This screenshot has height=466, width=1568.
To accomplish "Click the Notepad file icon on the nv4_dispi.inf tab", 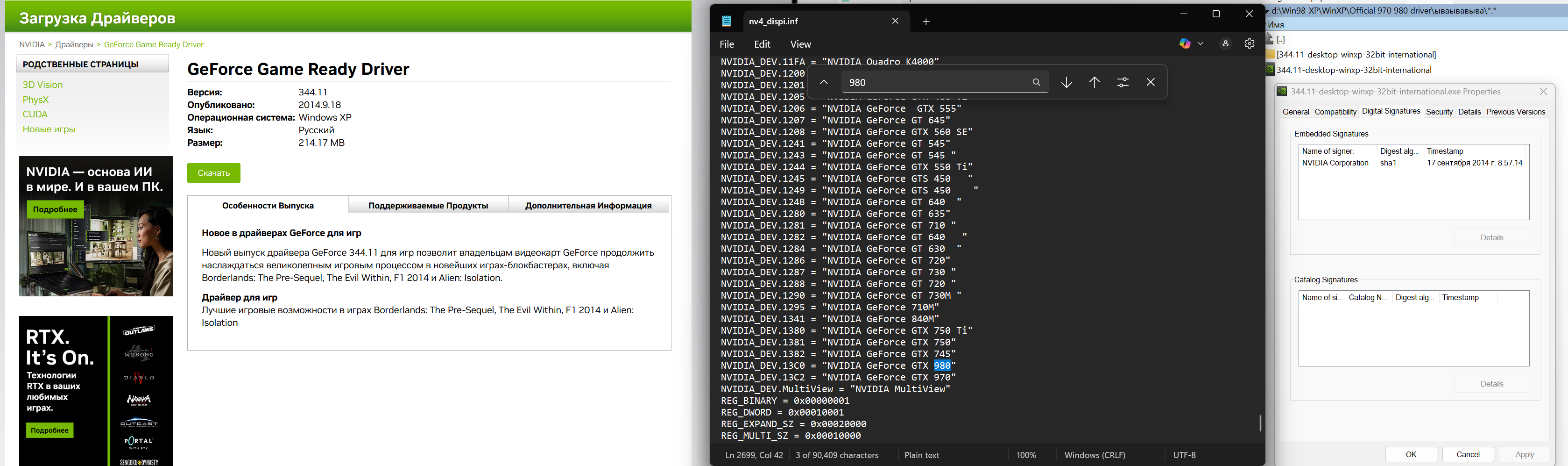I will coord(726,22).
